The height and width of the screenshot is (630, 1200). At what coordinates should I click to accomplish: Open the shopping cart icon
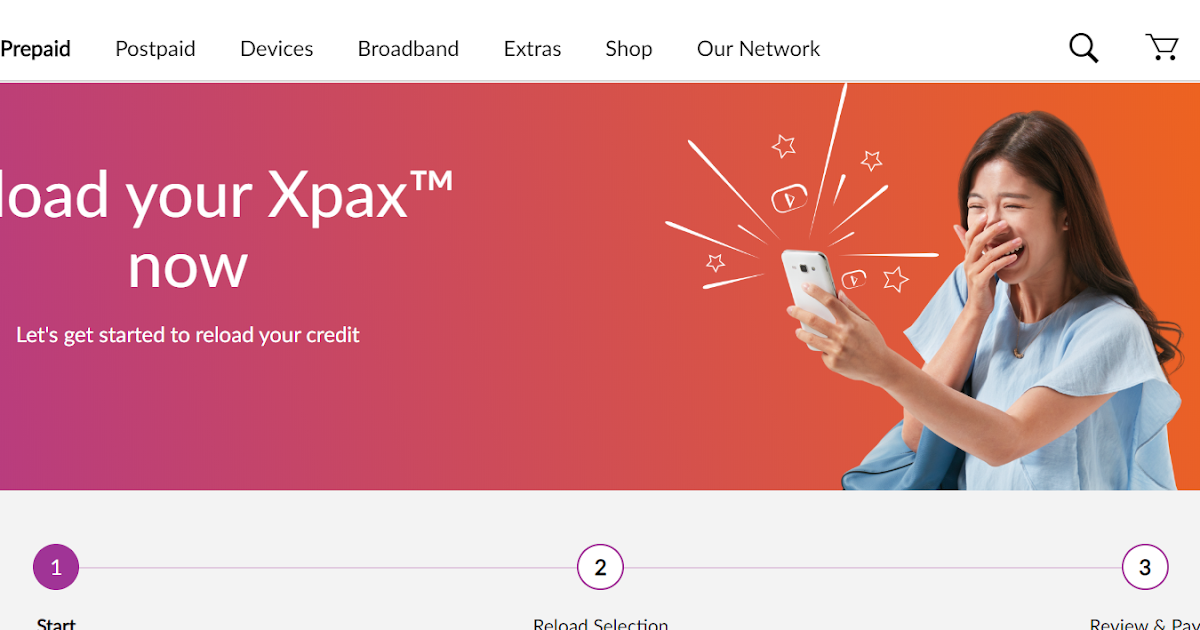(1162, 47)
